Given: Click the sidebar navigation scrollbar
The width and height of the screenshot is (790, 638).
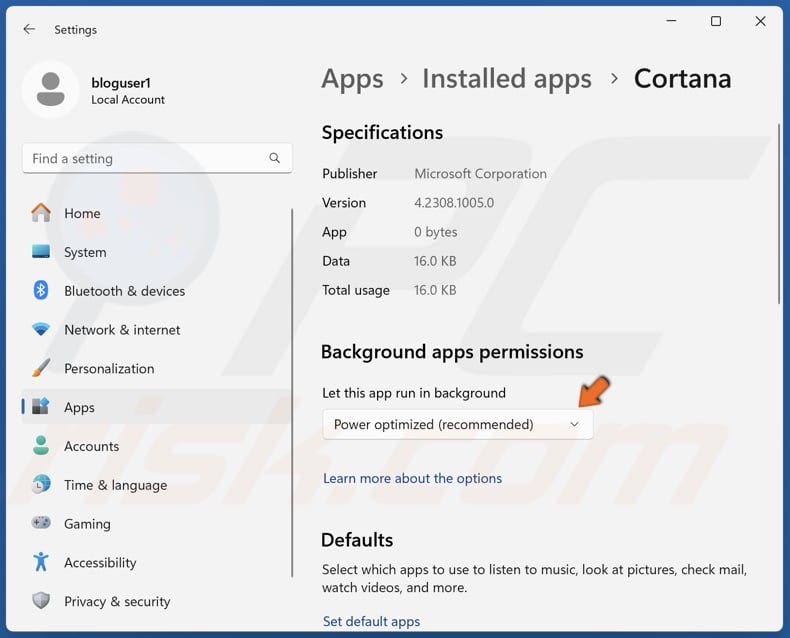Looking at the screenshot, I should click(292, 393).
